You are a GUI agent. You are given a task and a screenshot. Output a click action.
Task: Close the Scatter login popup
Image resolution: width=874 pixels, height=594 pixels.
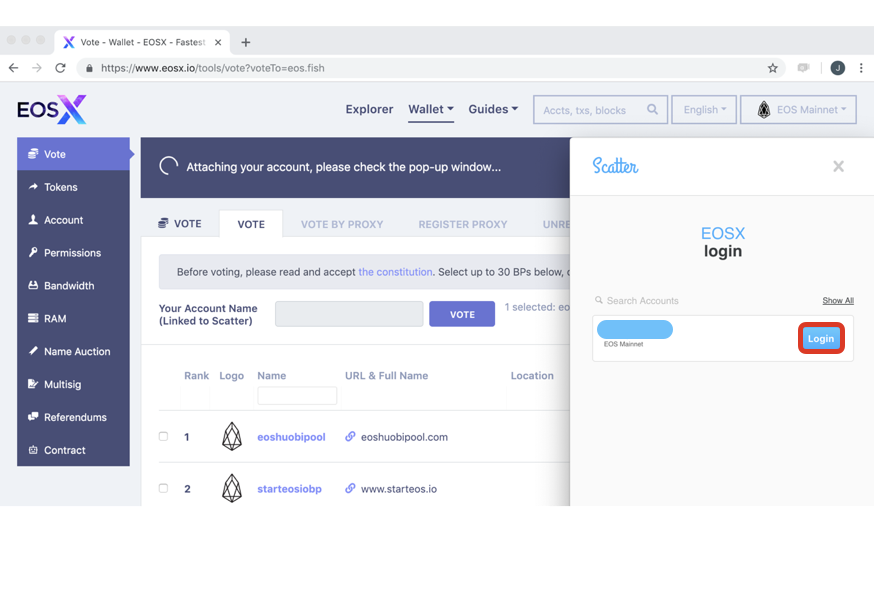pos(838,166)
